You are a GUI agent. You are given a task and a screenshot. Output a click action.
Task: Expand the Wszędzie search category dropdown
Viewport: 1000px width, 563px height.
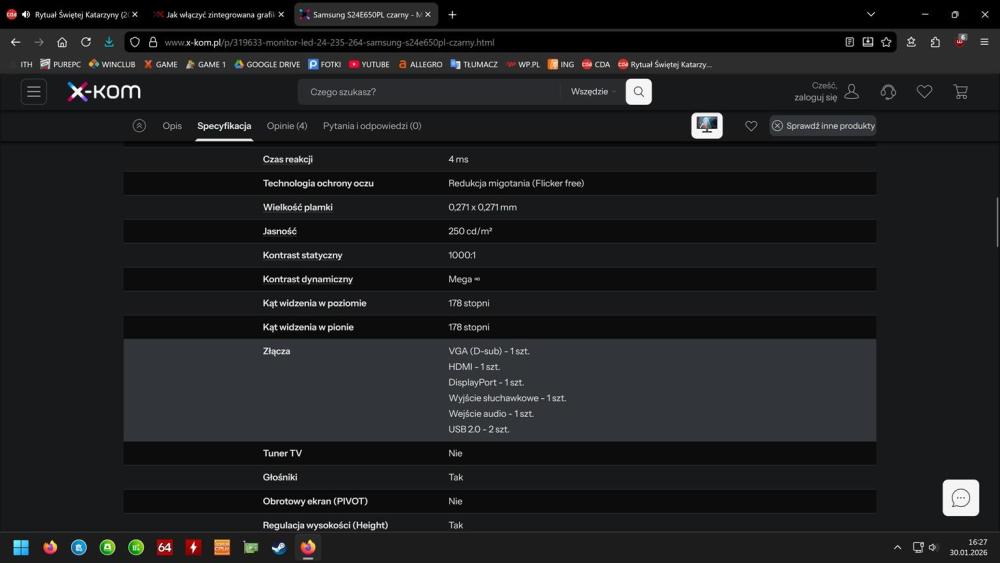point(592,92)
